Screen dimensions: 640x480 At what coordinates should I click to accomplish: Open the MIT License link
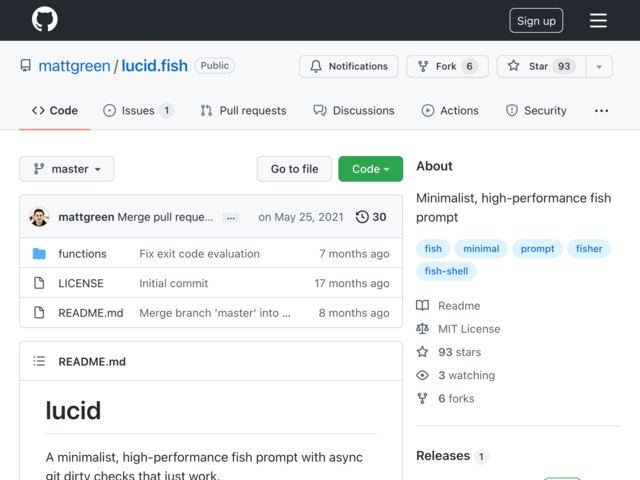coord(469,329)
